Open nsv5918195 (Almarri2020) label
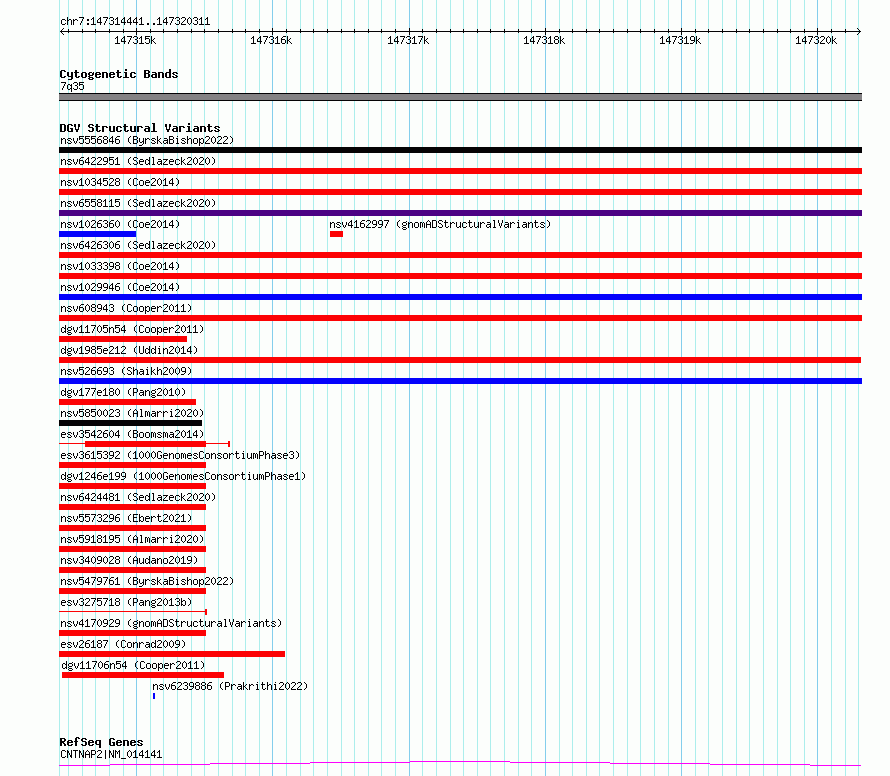The width and height of the screenshot is (890, 776). click(x=132, y=539)
